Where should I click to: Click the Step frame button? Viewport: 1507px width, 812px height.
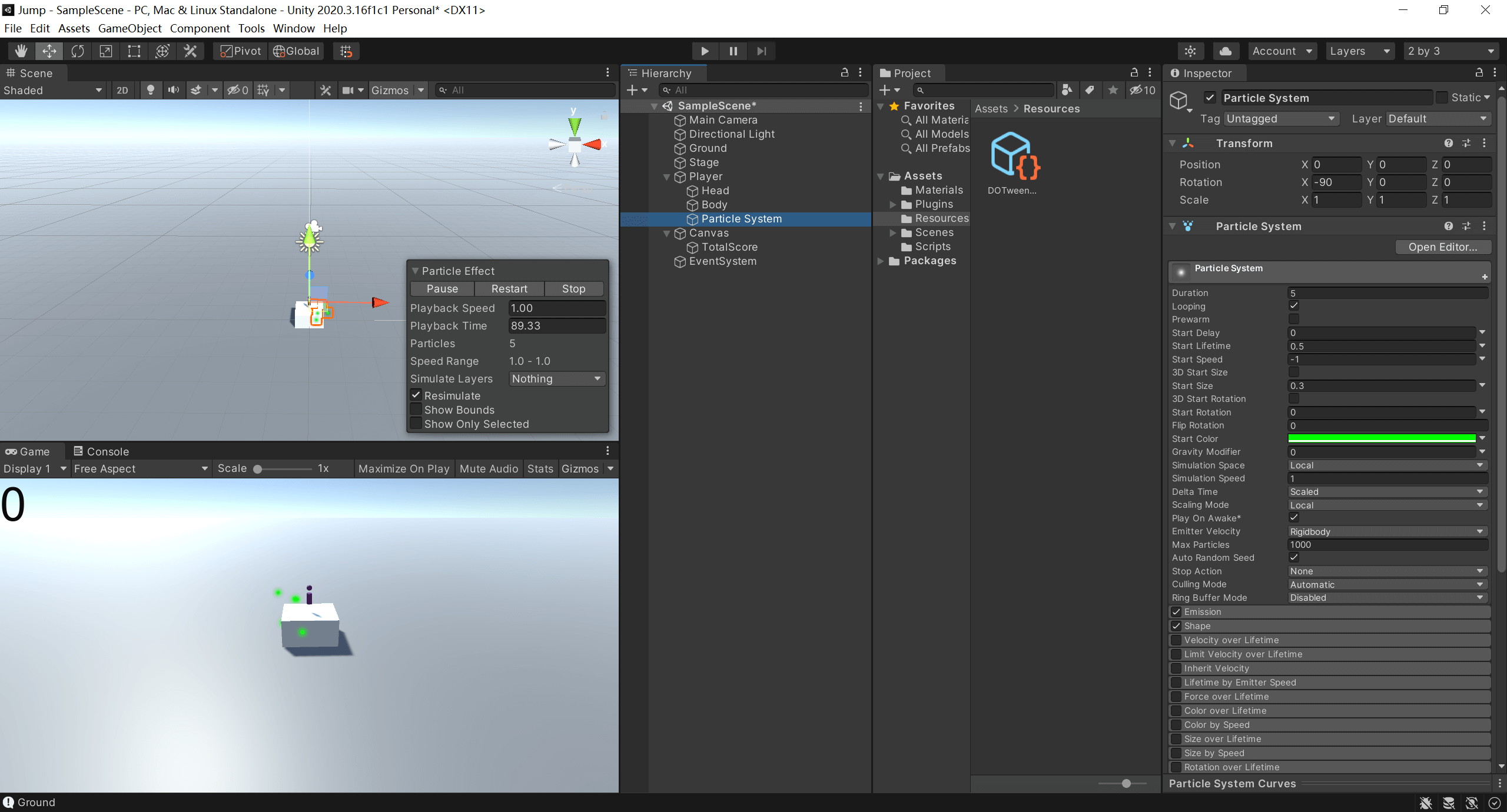coord(761,51)
